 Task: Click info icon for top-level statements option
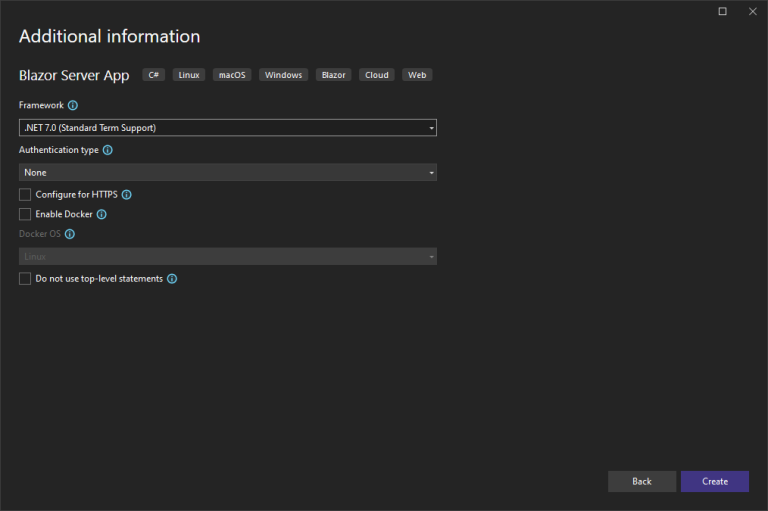click(x=172, y=279)
